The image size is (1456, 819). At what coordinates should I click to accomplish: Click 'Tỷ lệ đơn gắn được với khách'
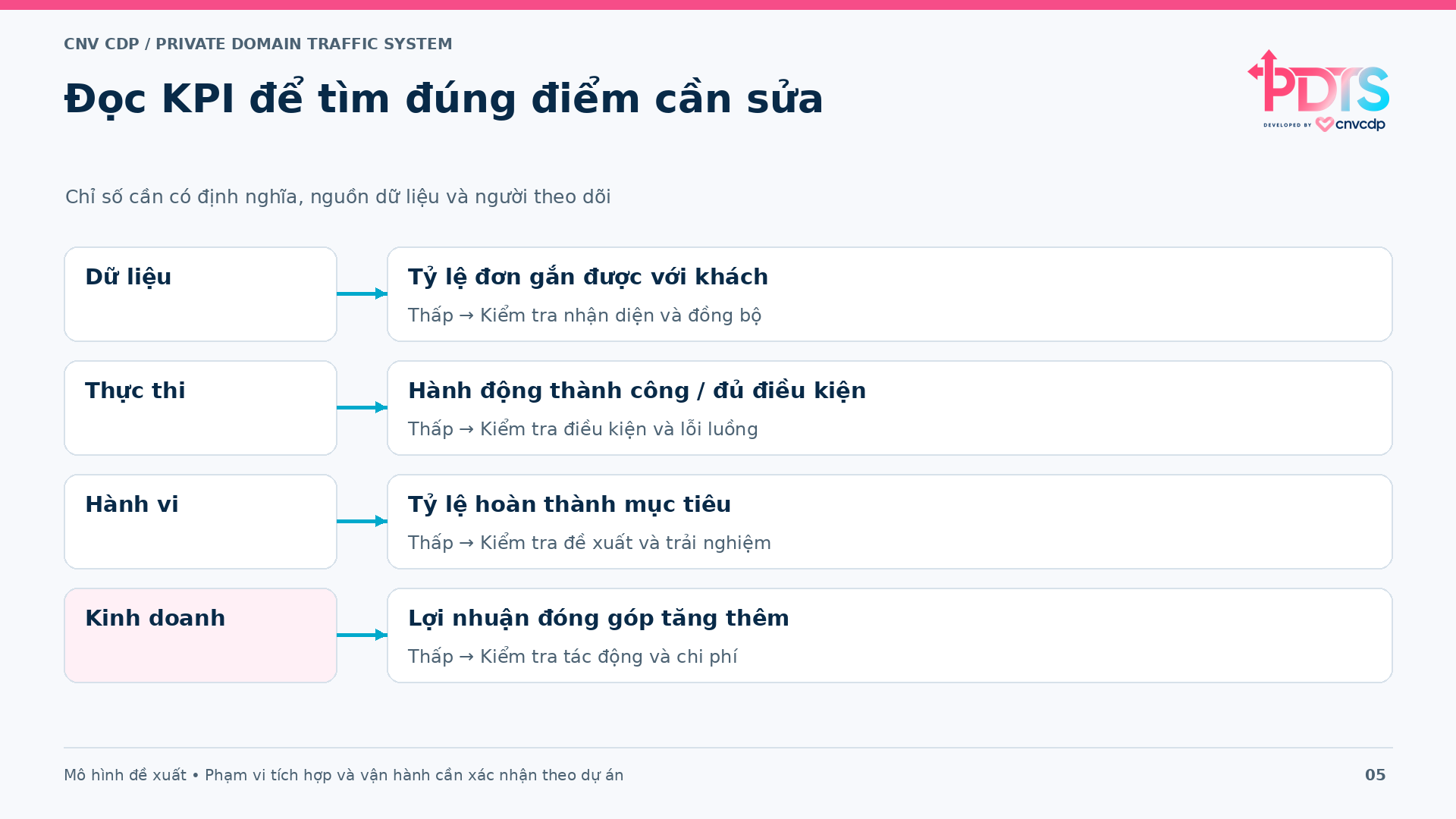[x=588, y=278]
